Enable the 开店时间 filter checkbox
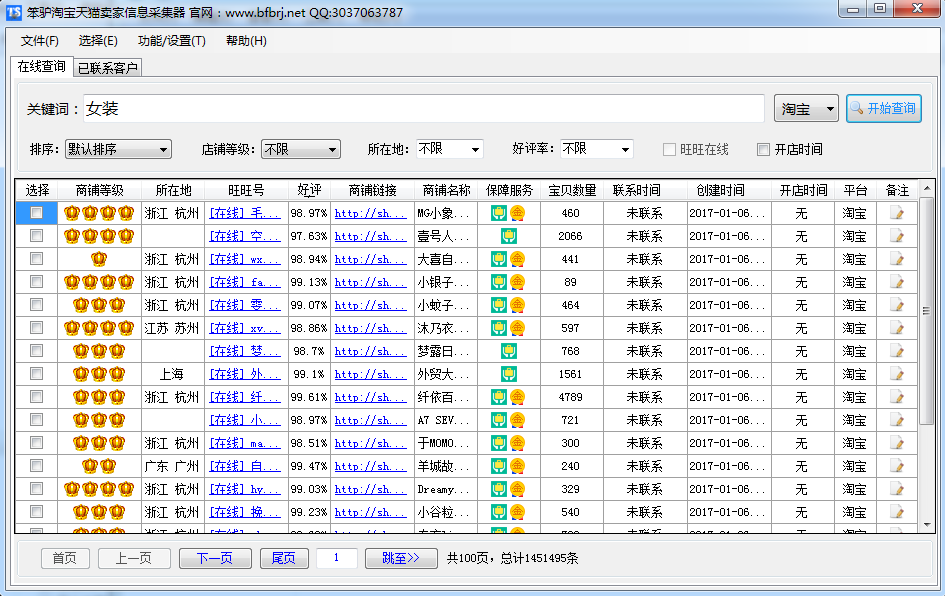The height and width of the screenshot is (596, 945). tap(764, 149)
